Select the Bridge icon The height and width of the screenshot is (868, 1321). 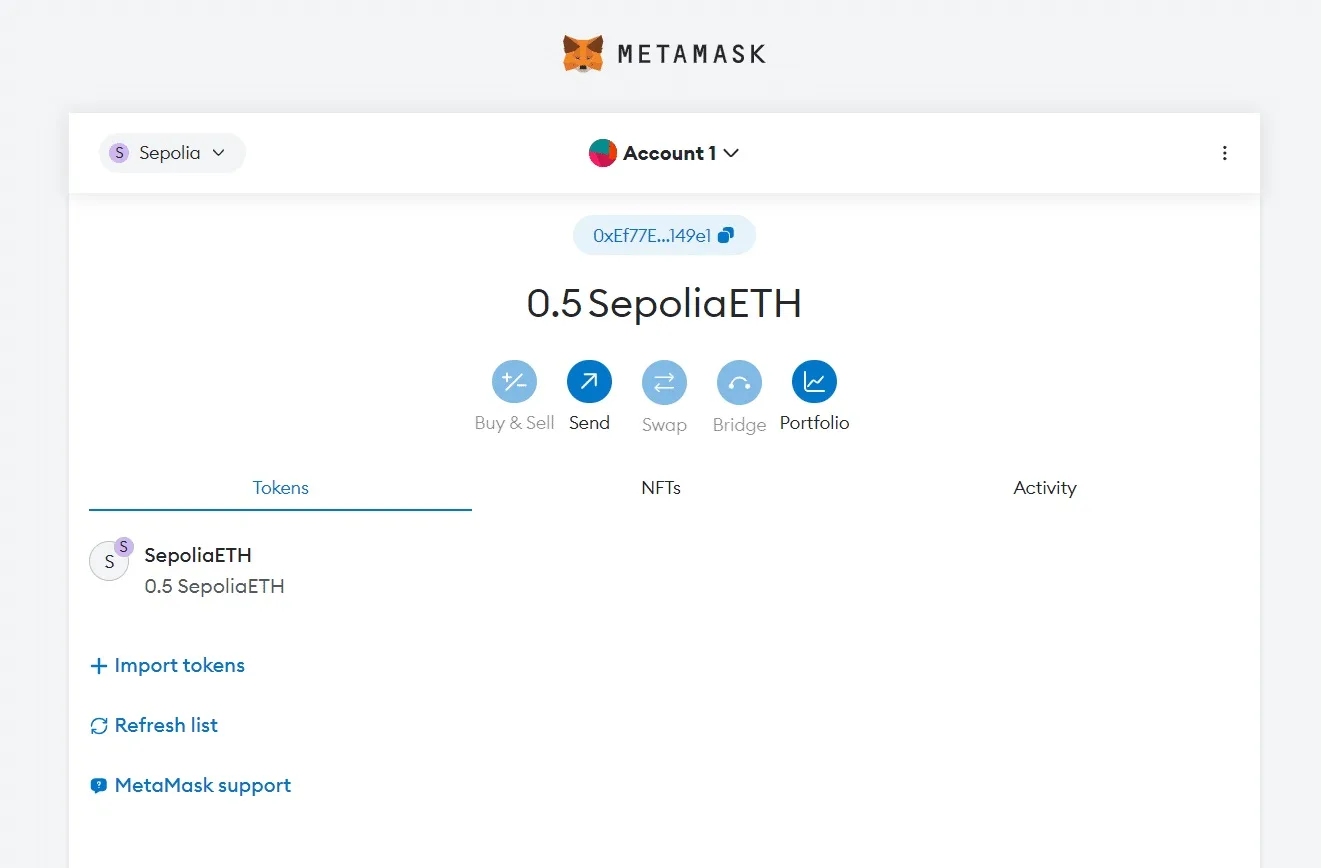coord(739,381)
